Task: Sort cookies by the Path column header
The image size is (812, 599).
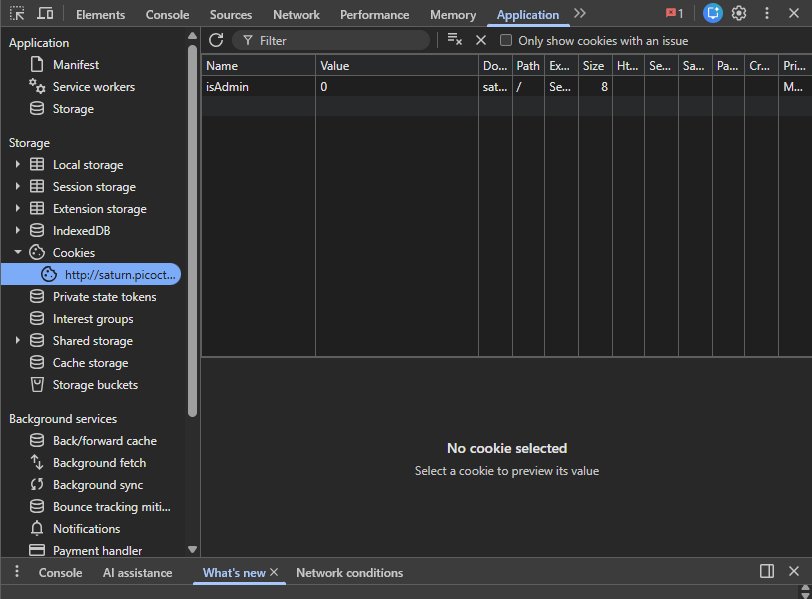Action: tap(528, 66)
